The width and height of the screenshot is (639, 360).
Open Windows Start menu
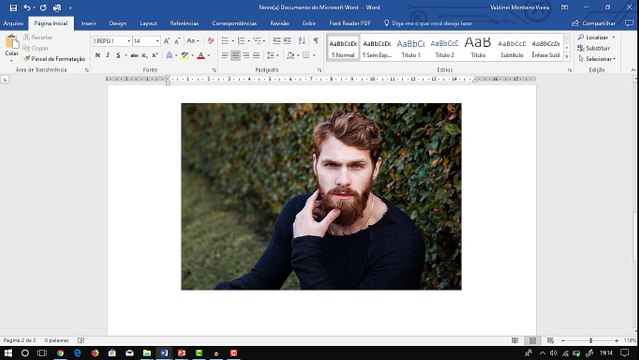click(x=8, y=353)
